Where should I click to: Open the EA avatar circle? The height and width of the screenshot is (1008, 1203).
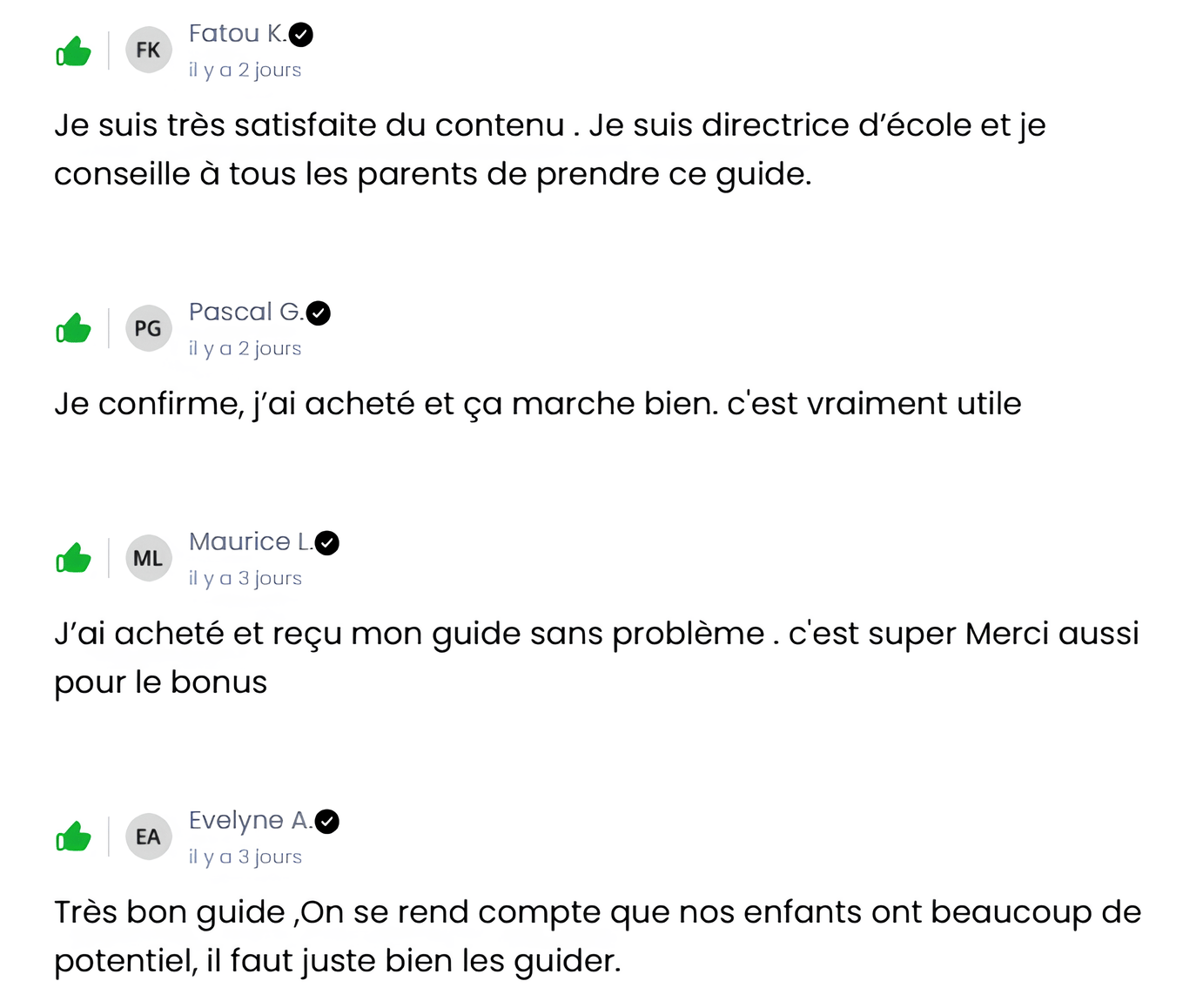tap(149, 837)
